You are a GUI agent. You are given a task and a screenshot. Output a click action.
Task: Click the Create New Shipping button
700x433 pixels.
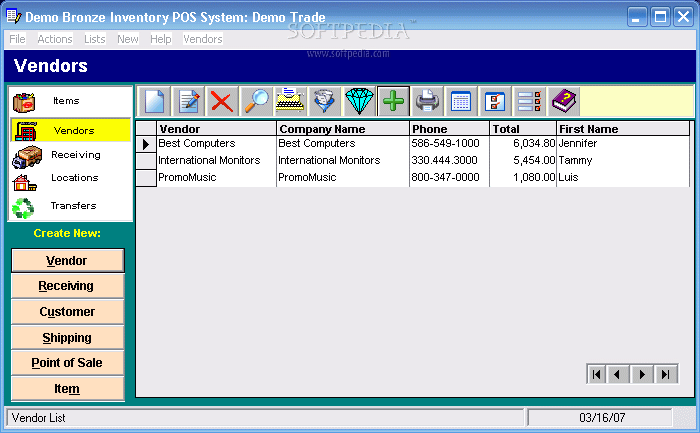(x=67, y=337)
